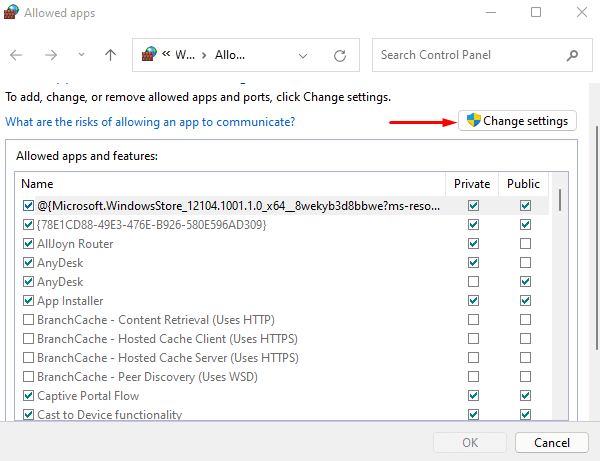Click the 'Allo...' breadcrumb segment
This screenshot has width=600, height=461.
pos(230,55)
